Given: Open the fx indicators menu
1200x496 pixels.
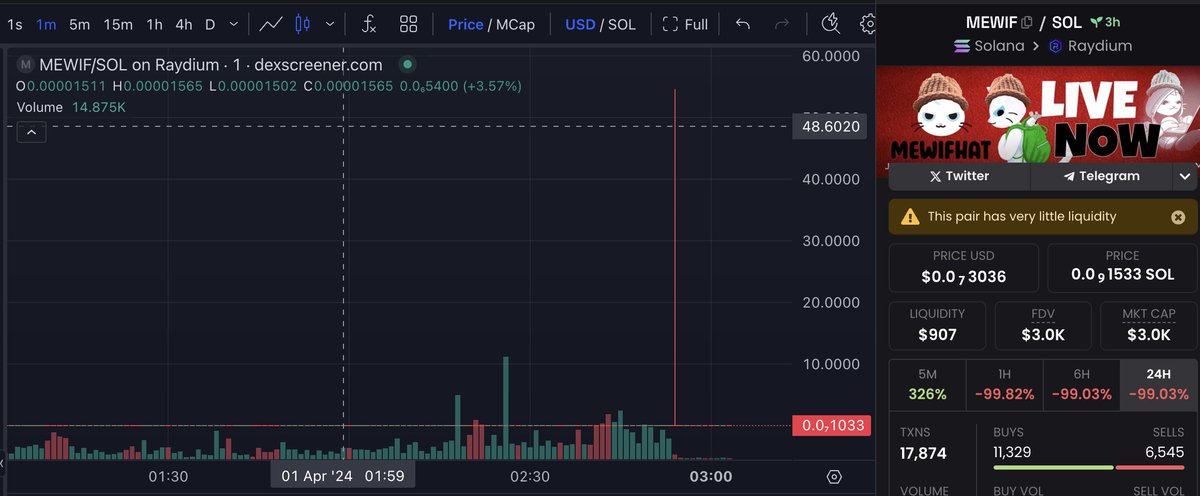Looking at the screenshot, I should [x=369, y=24].
